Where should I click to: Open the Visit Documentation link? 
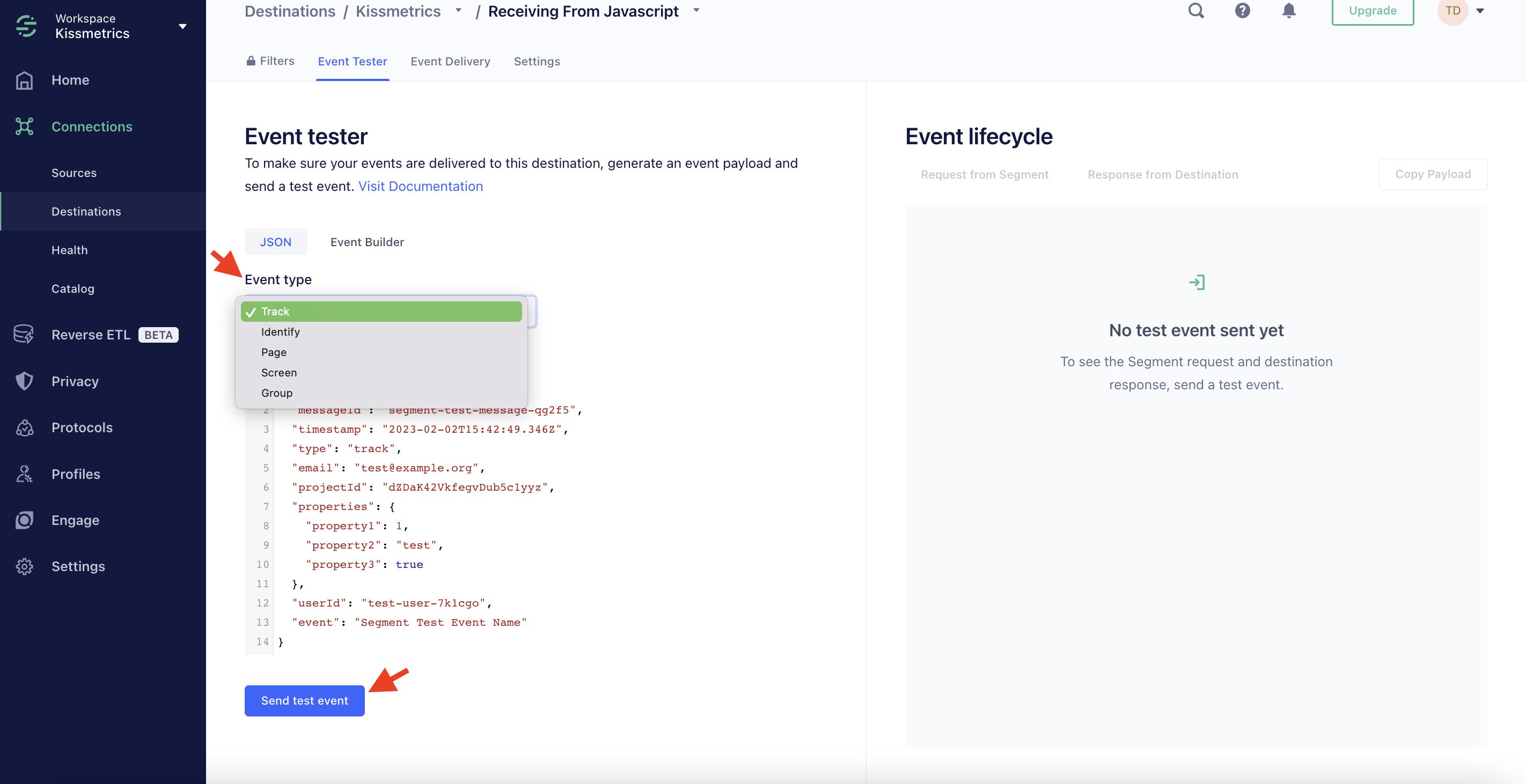point(420,187)
